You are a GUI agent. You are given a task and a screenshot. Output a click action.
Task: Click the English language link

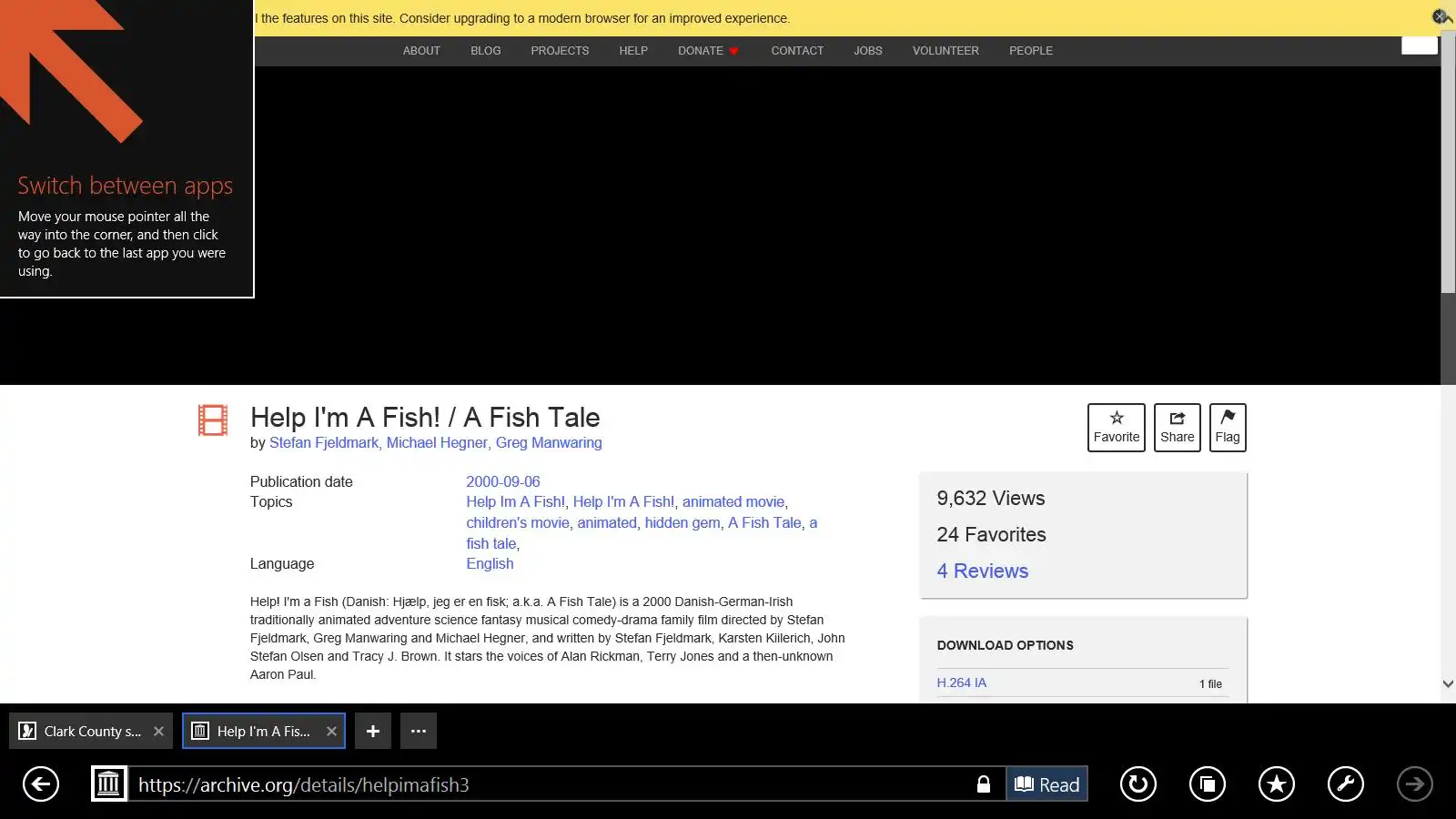coord(490,563)
